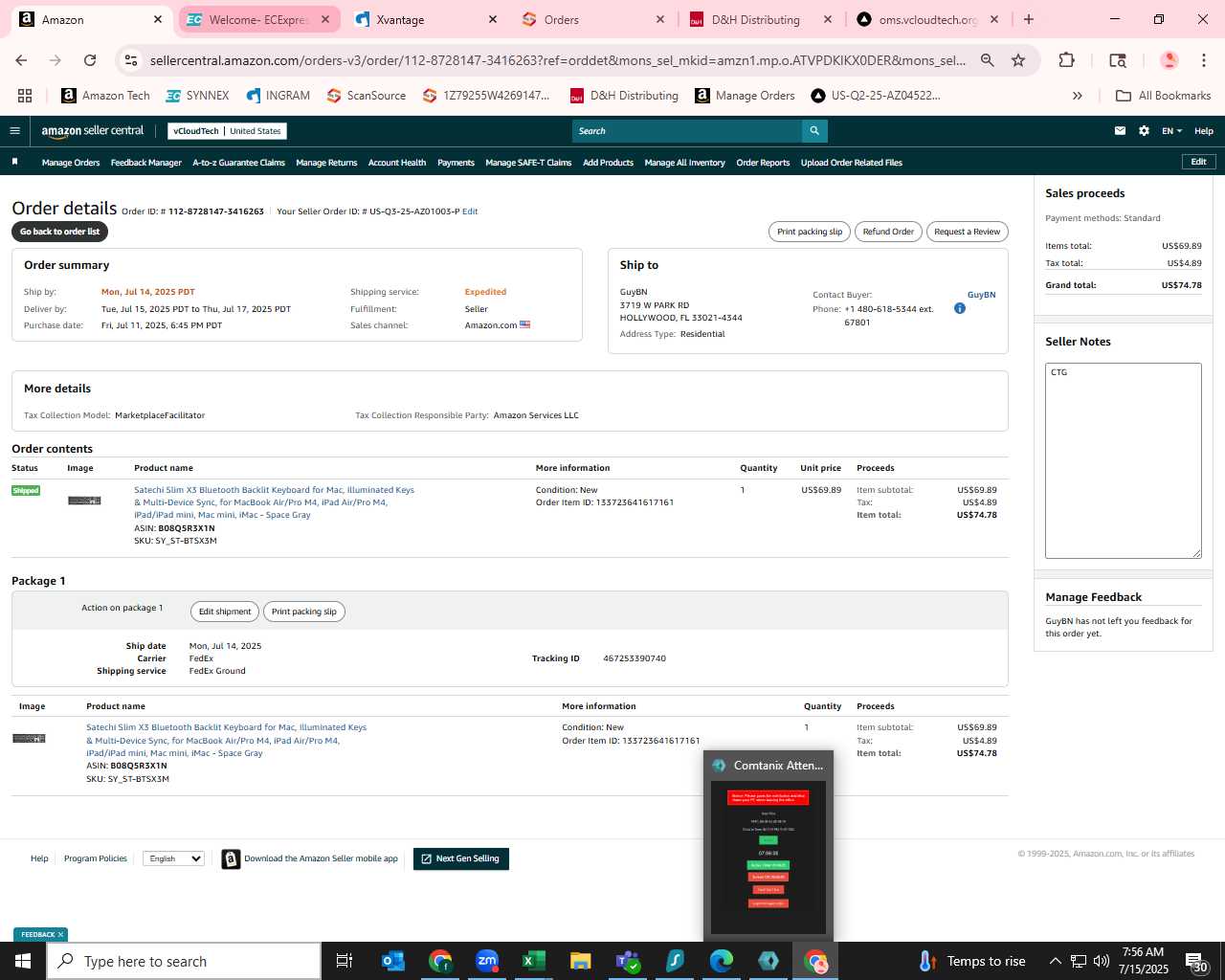1225x980 pixels.
Task: Click Comtanix Attendance window preview thumbnail
Action: [768, 857]
